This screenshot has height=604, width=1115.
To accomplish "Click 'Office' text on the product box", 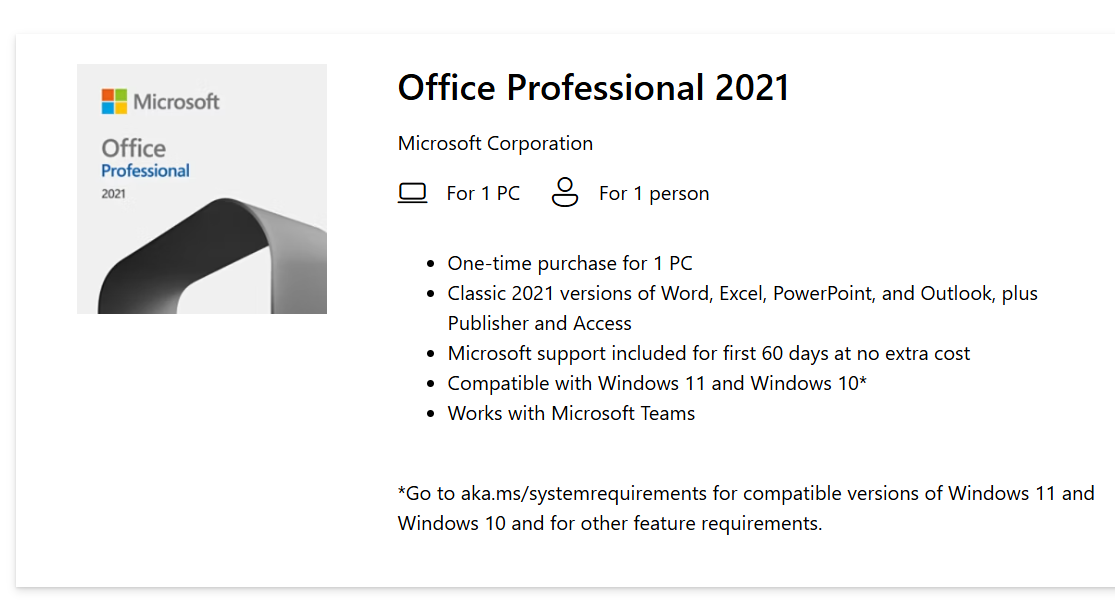I will (133, 148).
